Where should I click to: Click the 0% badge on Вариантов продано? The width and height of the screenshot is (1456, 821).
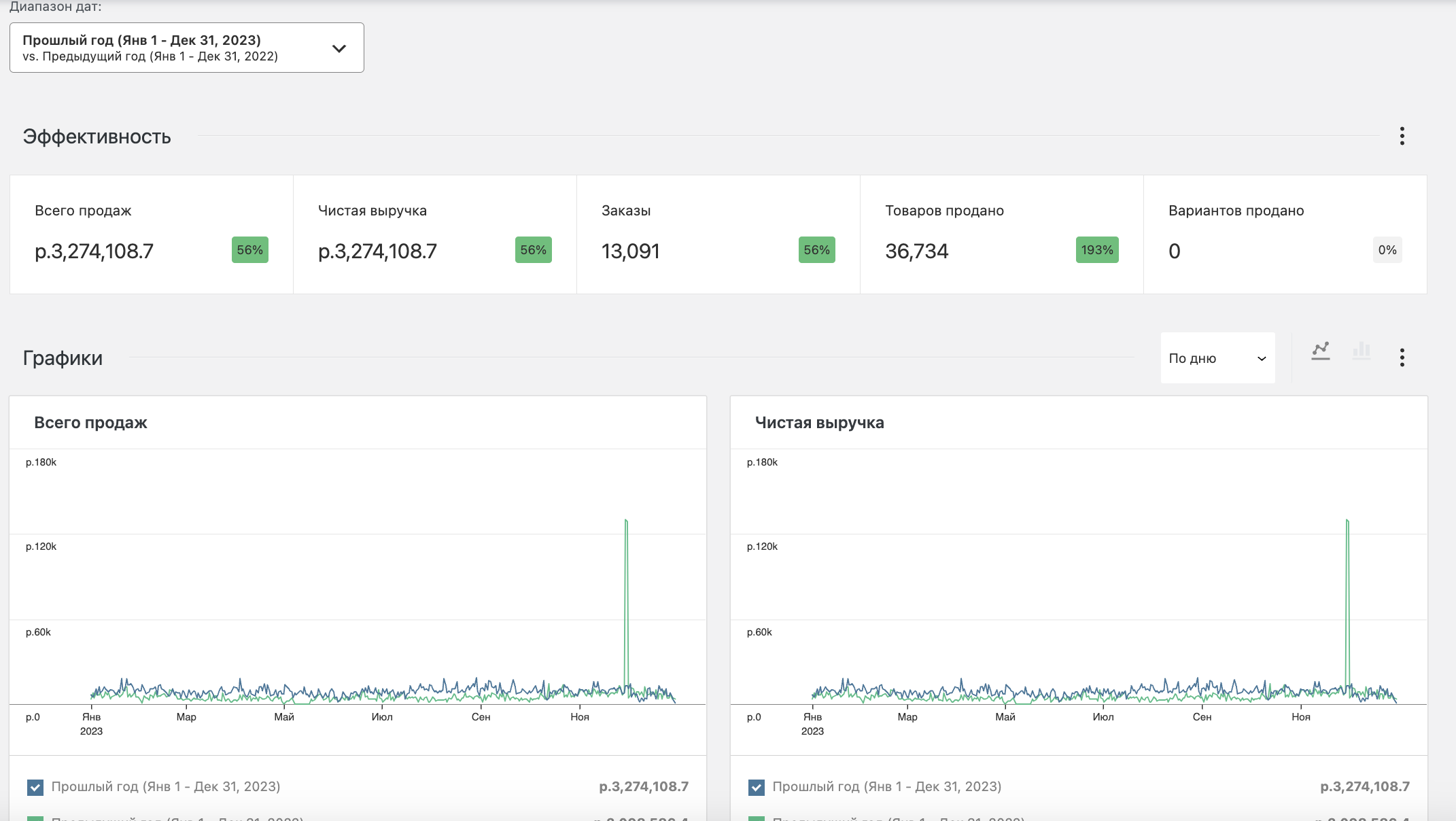click(1387, 250)
